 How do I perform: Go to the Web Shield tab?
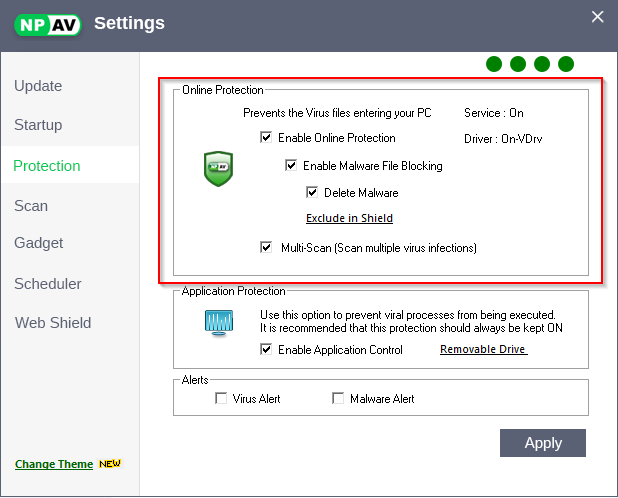(x=53, y=323)
